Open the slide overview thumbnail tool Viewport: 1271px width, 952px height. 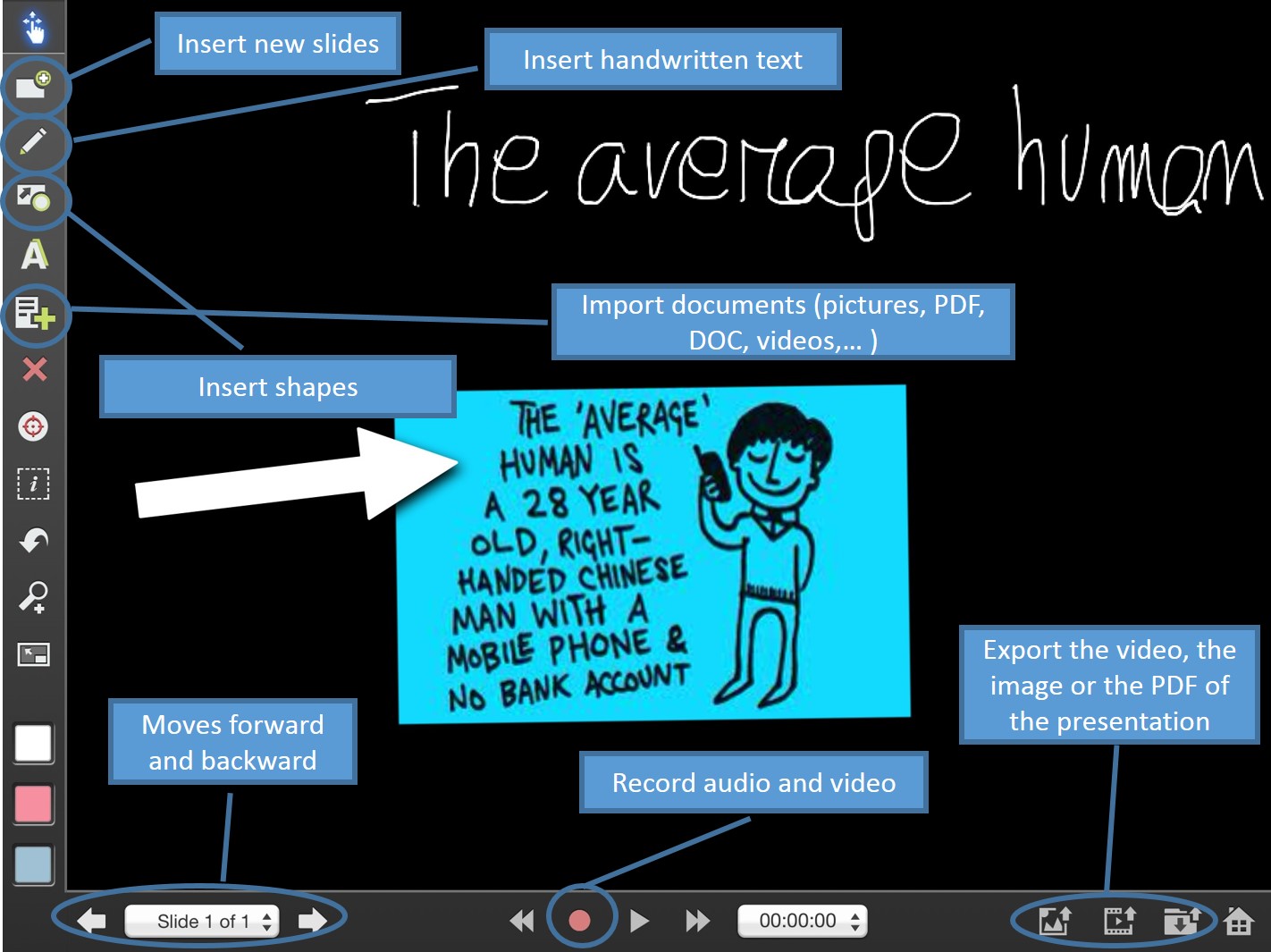pos(33,654)
